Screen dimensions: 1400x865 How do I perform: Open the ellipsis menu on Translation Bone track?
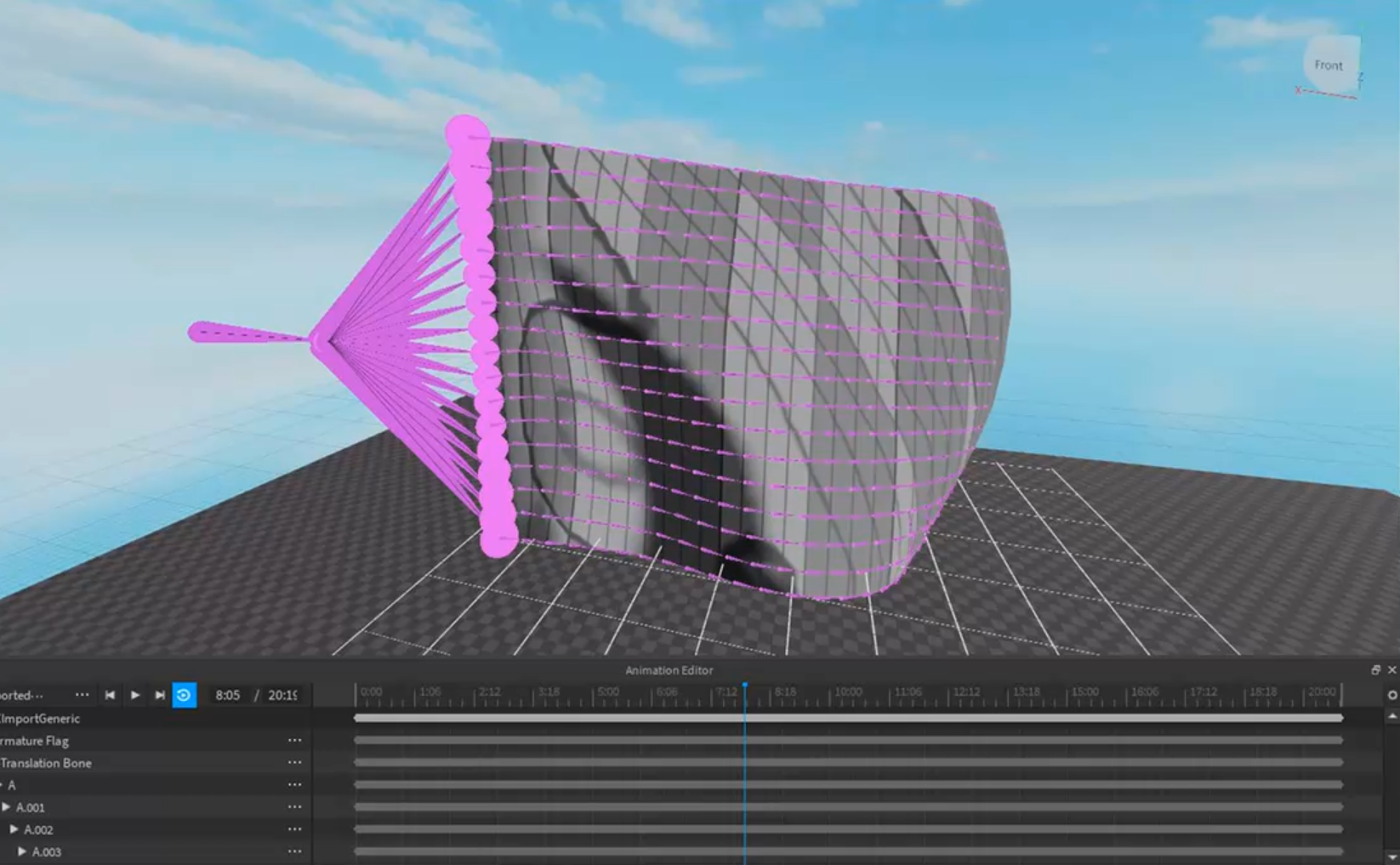pyautogui.click(x=294, y=762)
